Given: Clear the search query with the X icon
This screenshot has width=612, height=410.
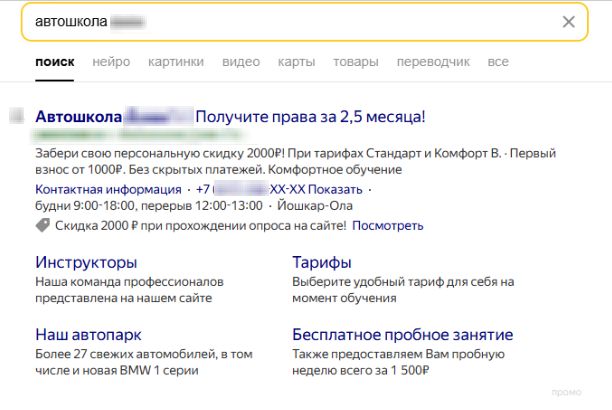Looking at the screenshot, I should (569, 22).
